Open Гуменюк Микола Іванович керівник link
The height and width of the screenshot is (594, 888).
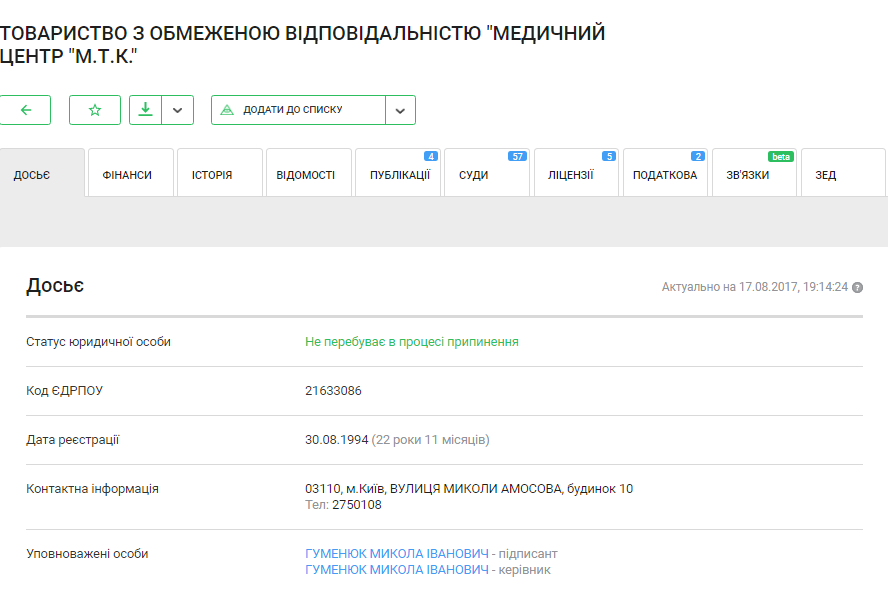click(x=397, y=570)
